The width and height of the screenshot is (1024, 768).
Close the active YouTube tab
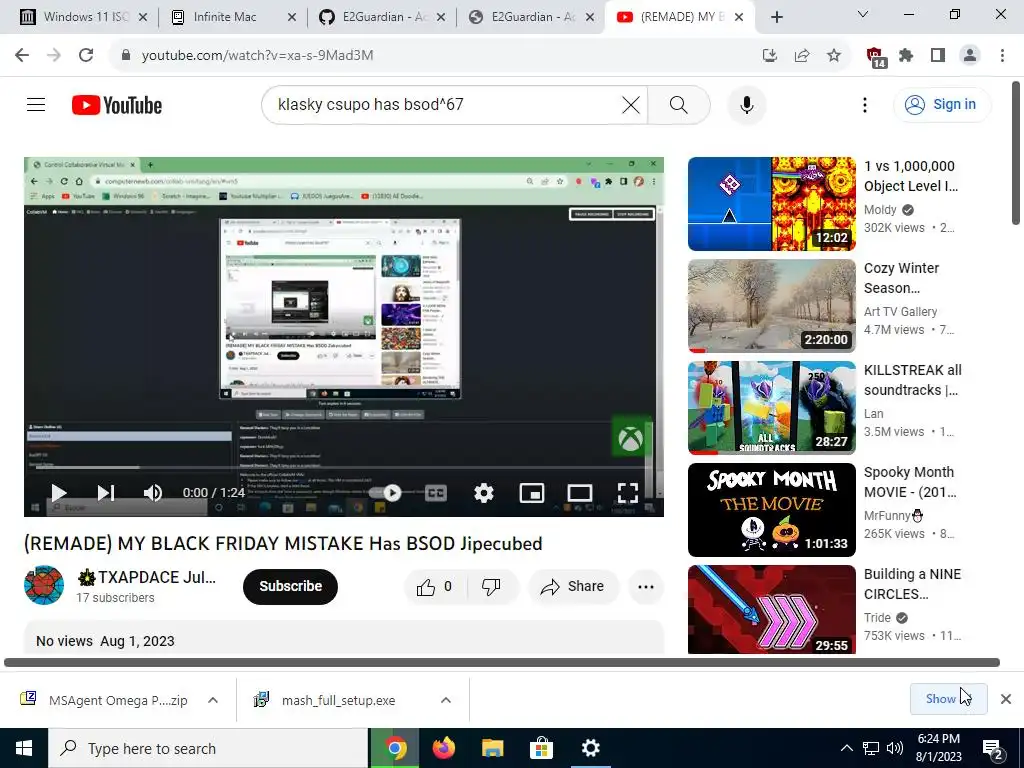pyautogui.click(x=739, y=17)
